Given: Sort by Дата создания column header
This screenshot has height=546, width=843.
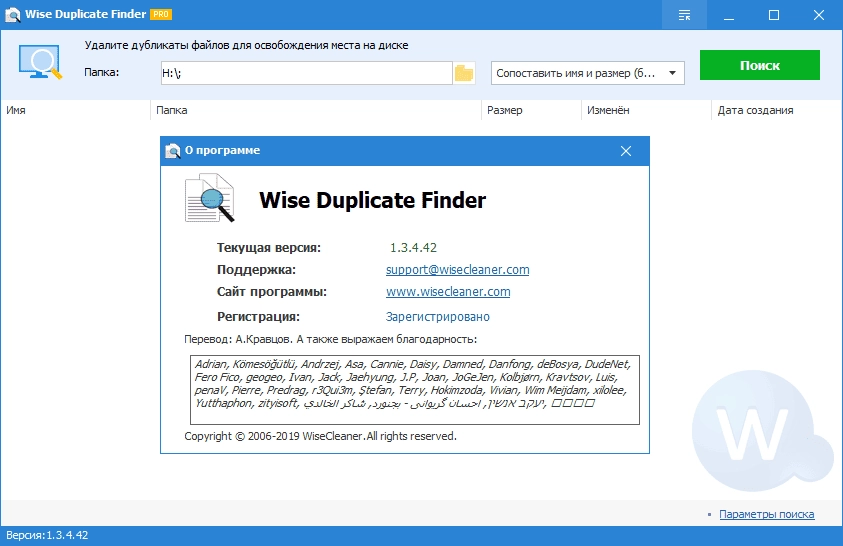Looking at the screenshot, I should tap(776, 110).
